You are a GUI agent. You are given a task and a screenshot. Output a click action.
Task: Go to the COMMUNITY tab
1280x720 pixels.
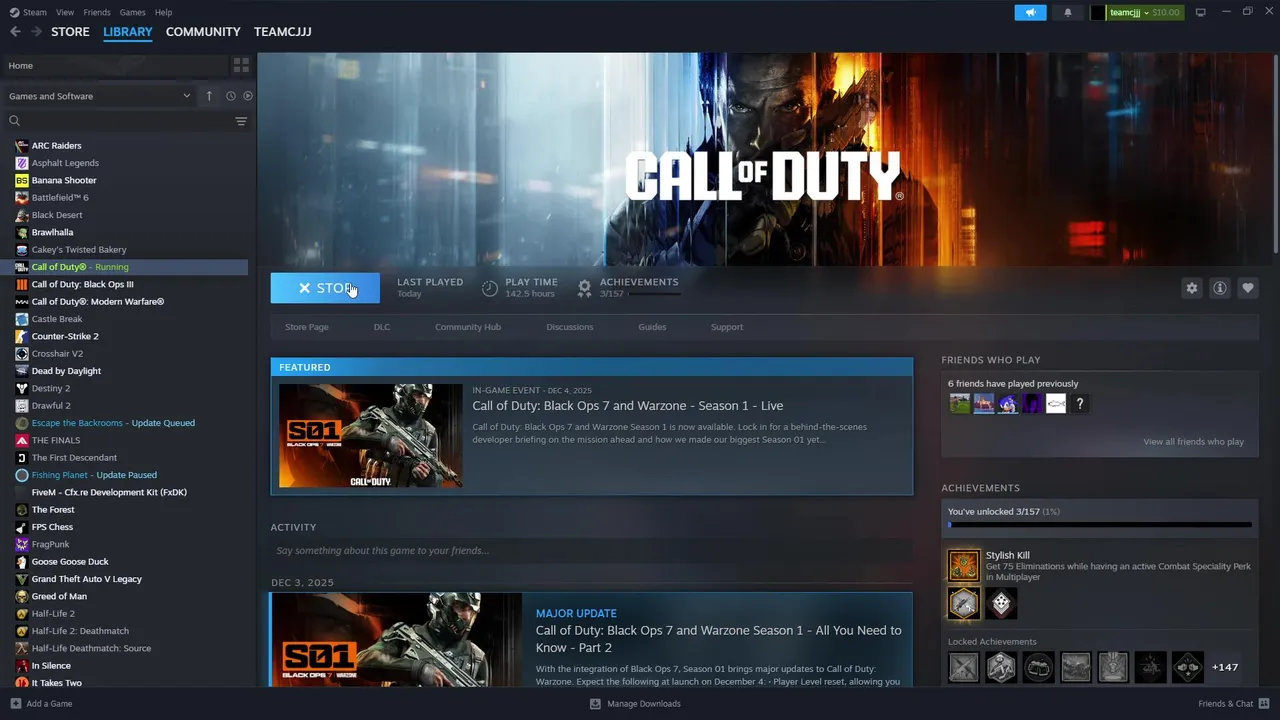203,32
